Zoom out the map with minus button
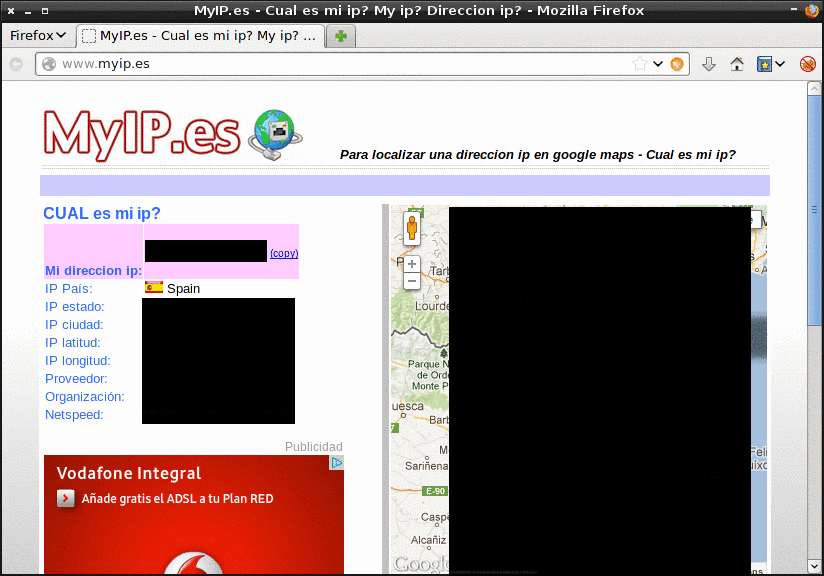The width and height of the screenshot is (824, 576). tap(412, 281)
